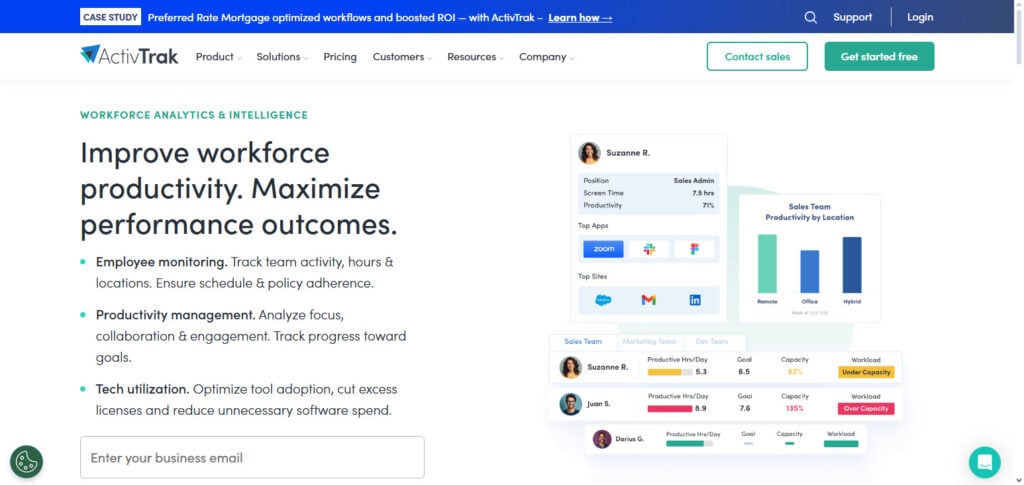This screenshot has height=485, width=1024.
Task: Click the Salesforce site icon
Action: [603, 300]
